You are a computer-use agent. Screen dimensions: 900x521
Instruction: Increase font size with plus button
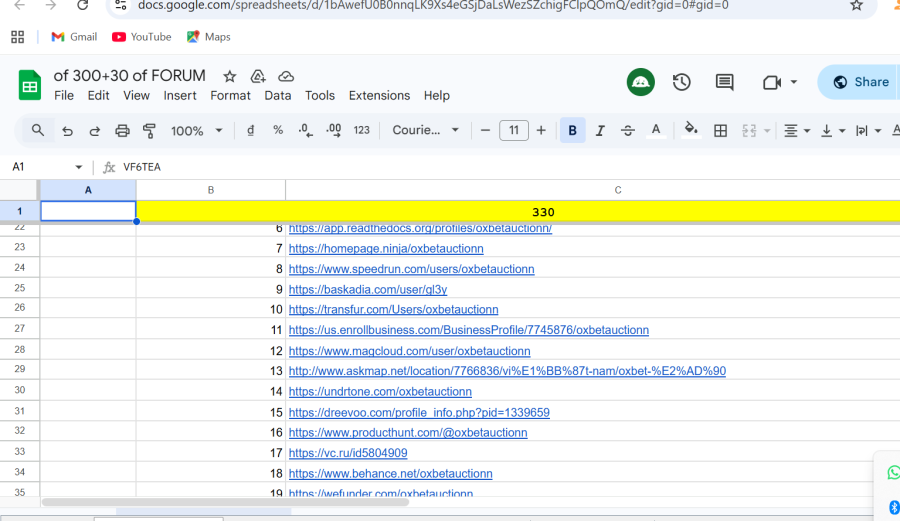tap(541, 131)
